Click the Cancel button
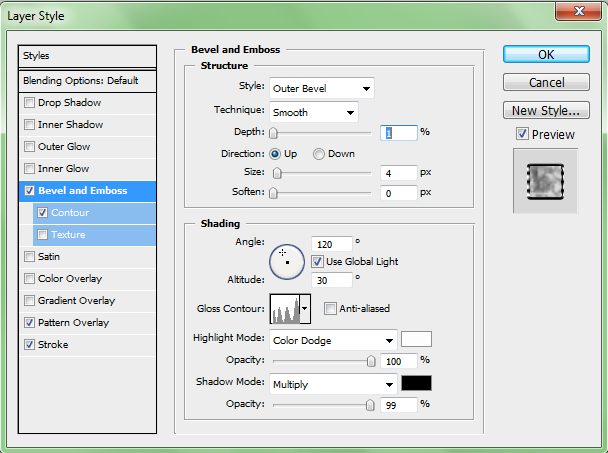Screen dimensions: 608x453 546,82
